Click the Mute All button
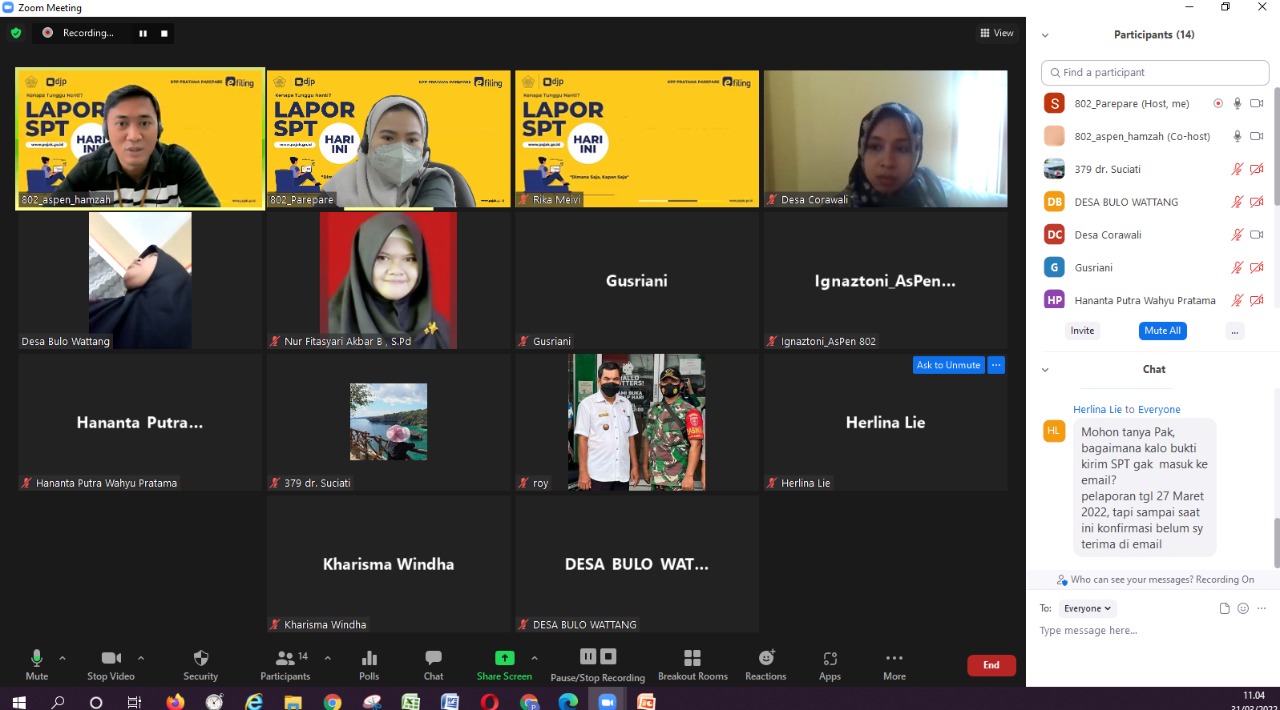Viewport: 1280px width, 710px height. tap(1162, 330)
